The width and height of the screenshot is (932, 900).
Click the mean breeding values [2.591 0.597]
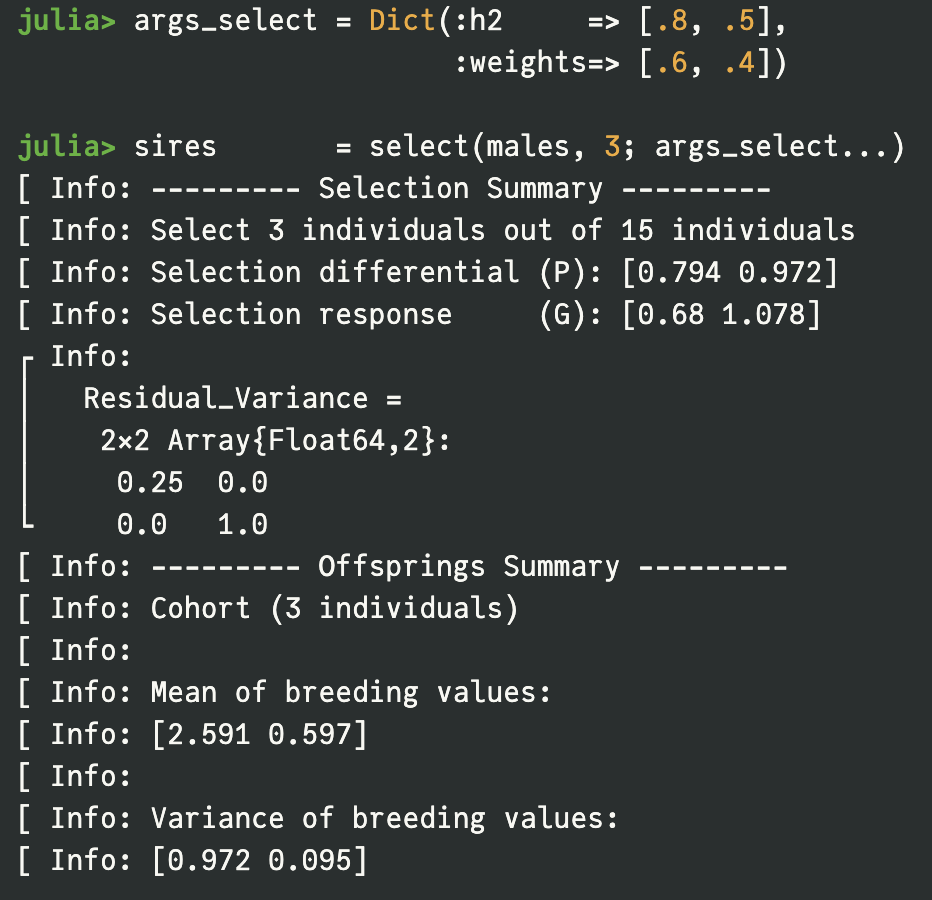pyautogui.click(x=259, y=735)
